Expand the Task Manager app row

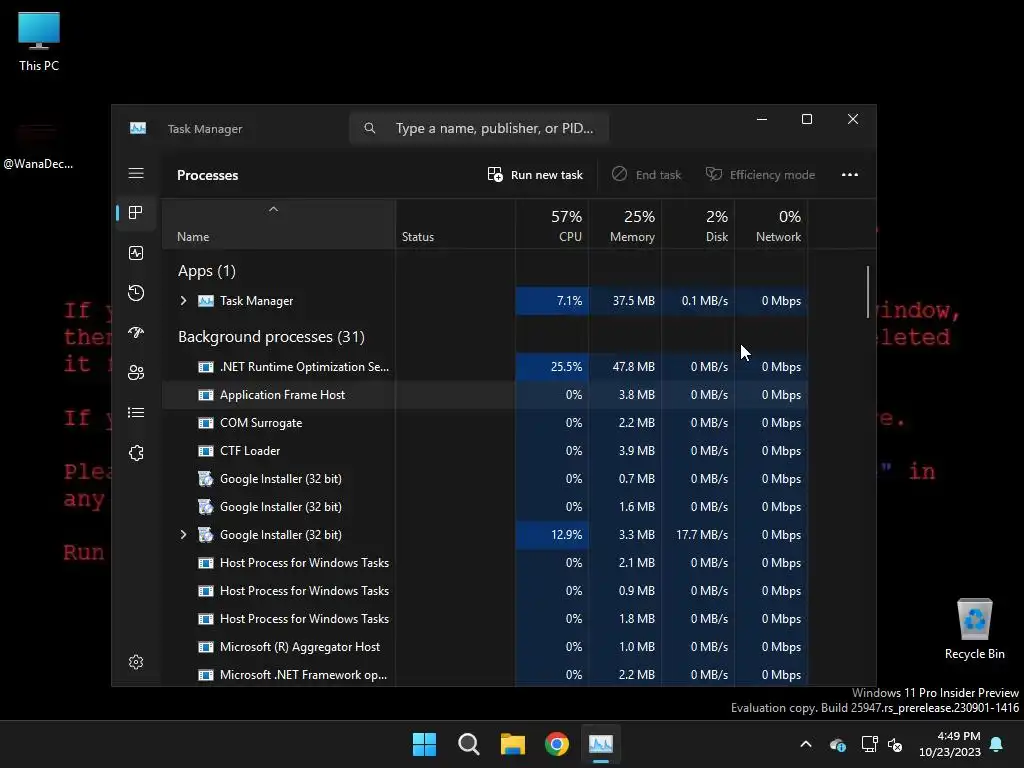pos(184,301)
